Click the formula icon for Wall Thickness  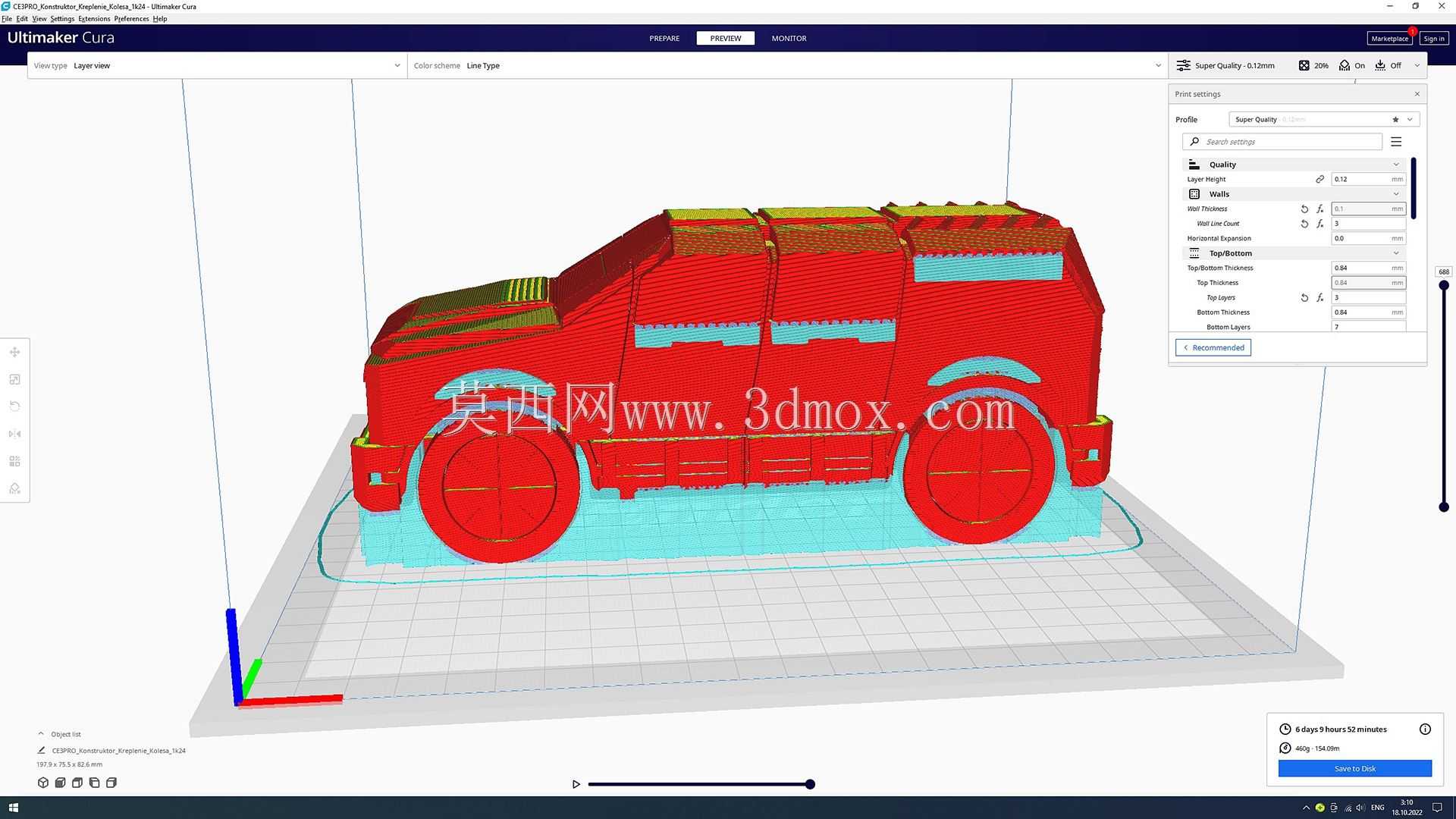(x=1319, y=209)
